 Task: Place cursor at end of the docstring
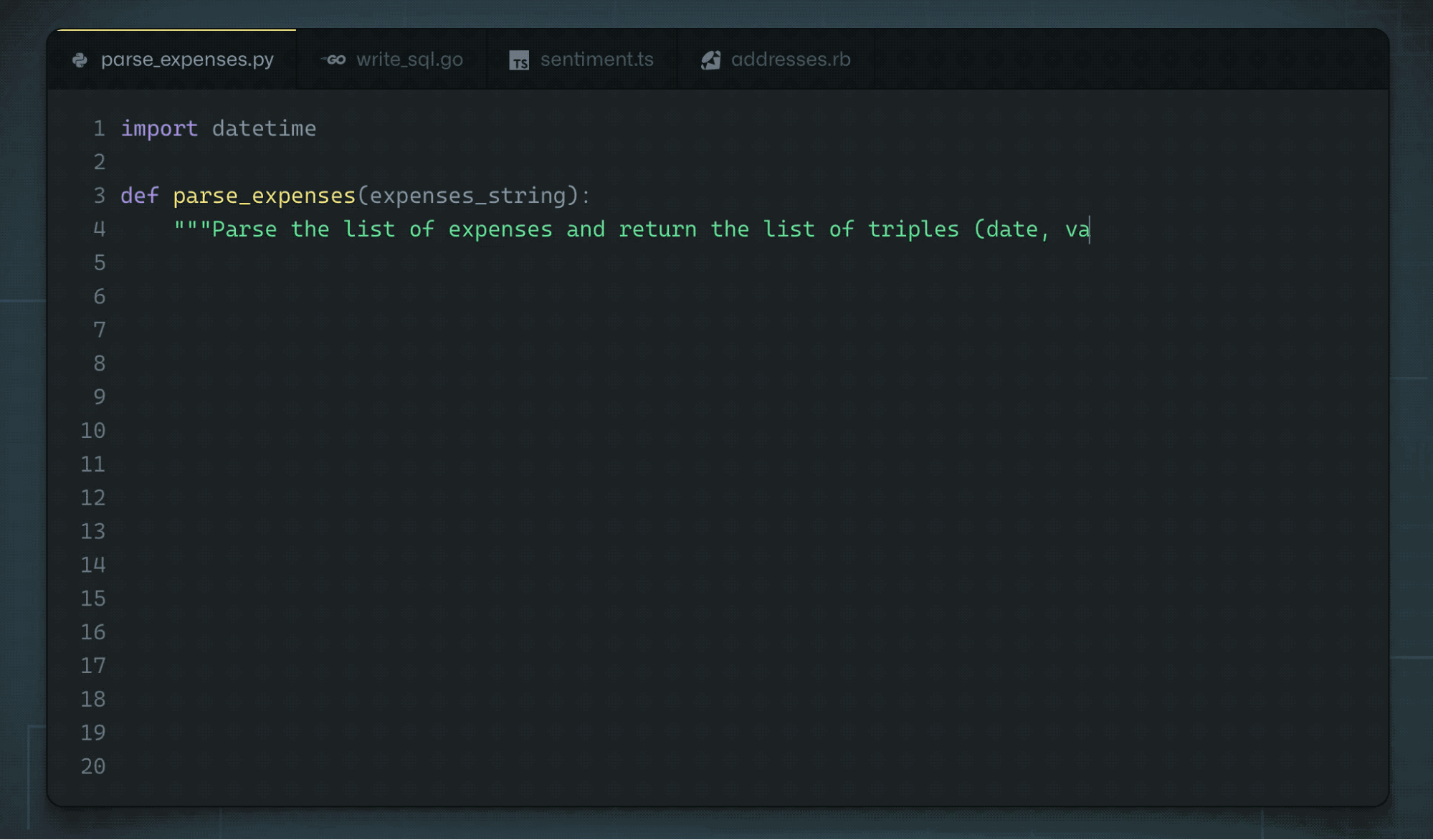click(1090, 229)
